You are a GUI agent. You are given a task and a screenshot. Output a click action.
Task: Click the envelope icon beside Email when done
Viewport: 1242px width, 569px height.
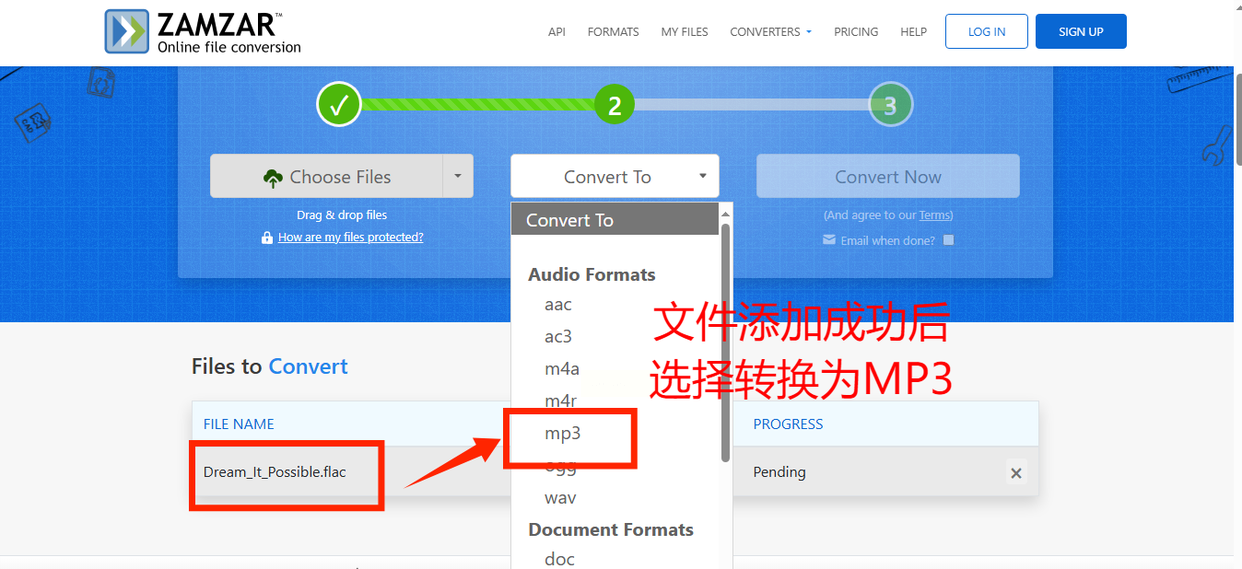click(x=829, y=240)
